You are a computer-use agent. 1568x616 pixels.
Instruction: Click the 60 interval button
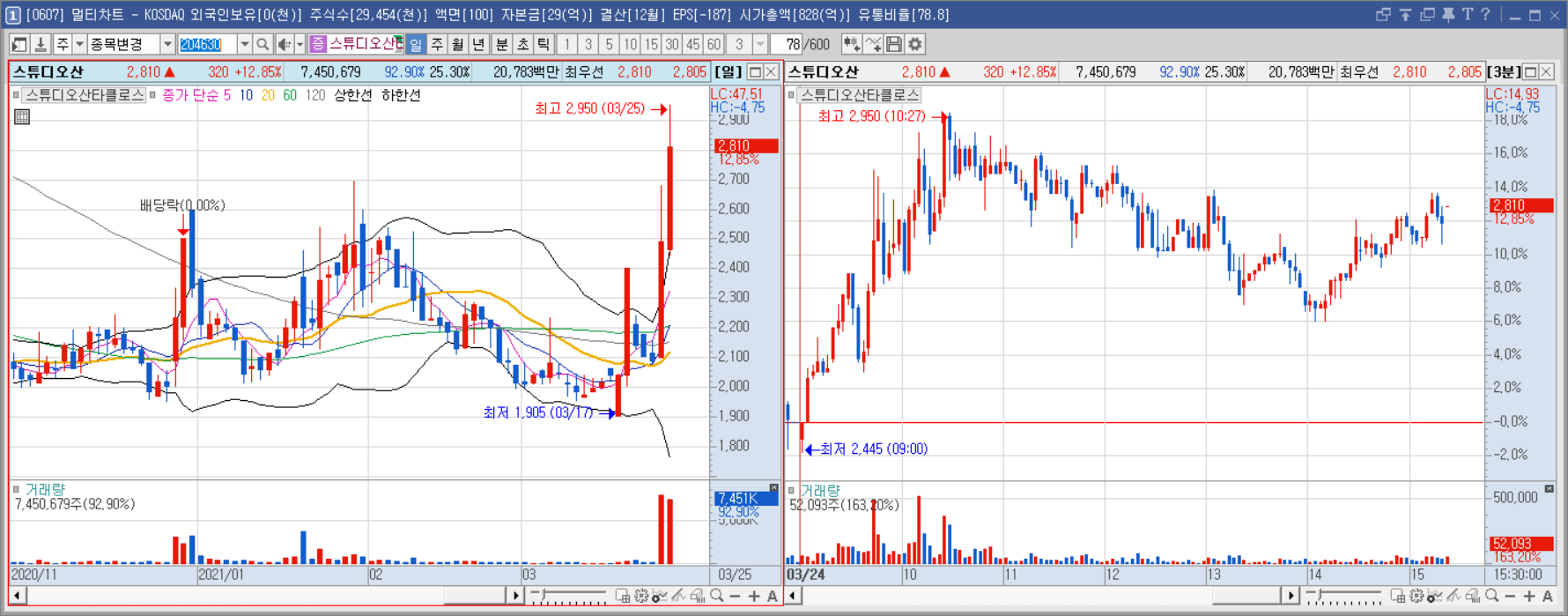coord(714,44)
